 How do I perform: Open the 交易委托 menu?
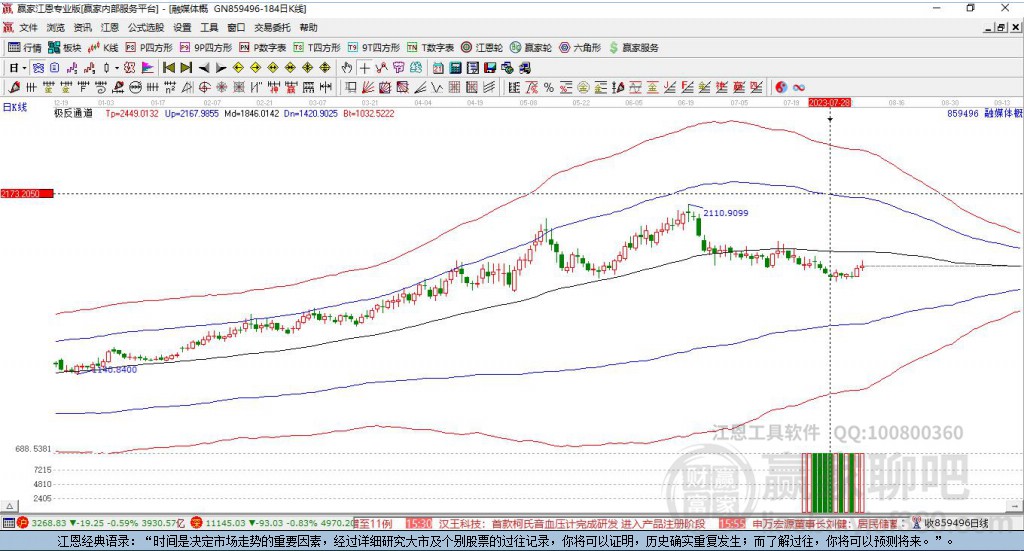point(272,27)
